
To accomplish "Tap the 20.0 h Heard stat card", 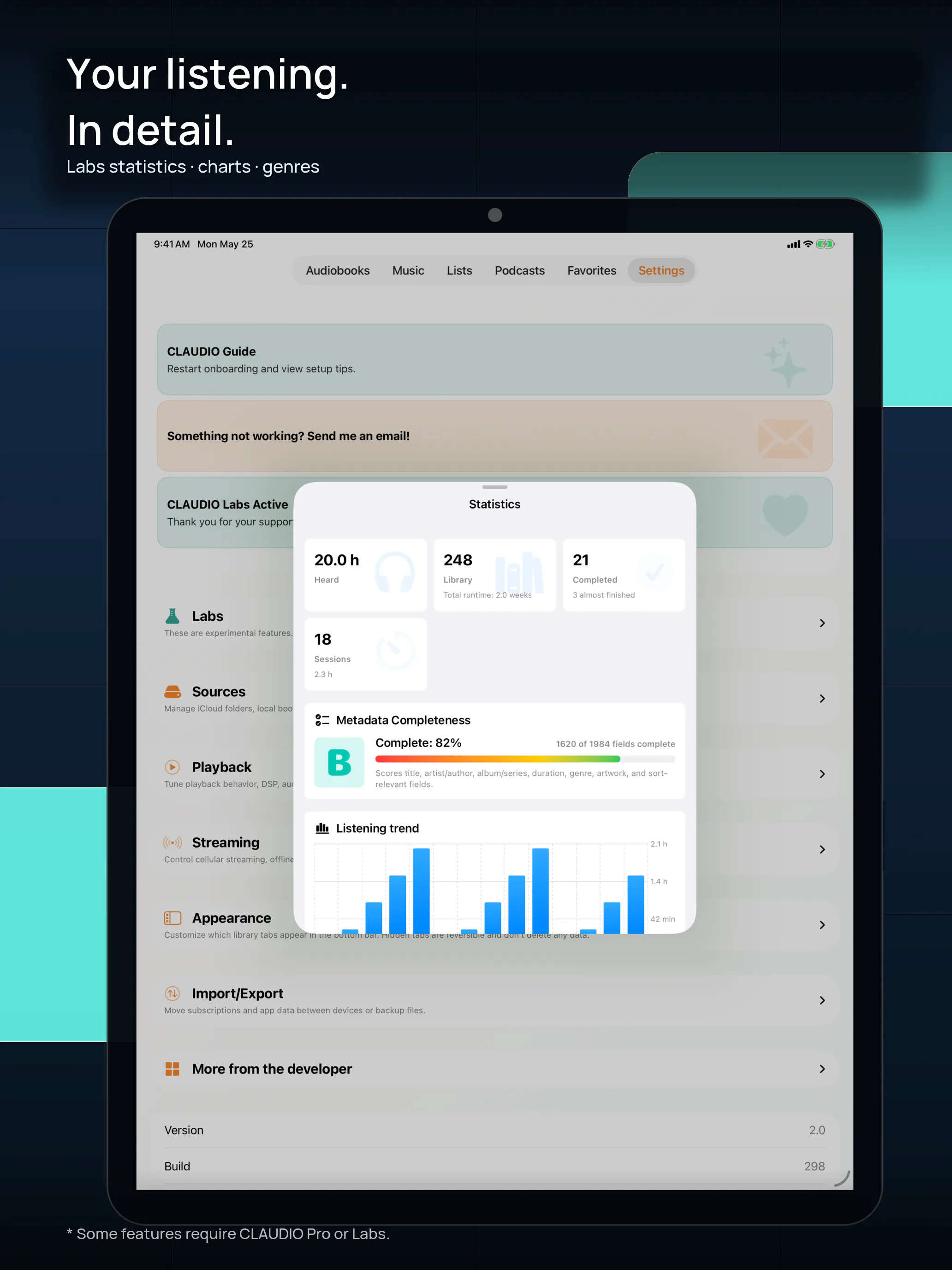I will [x=366, y=575].
